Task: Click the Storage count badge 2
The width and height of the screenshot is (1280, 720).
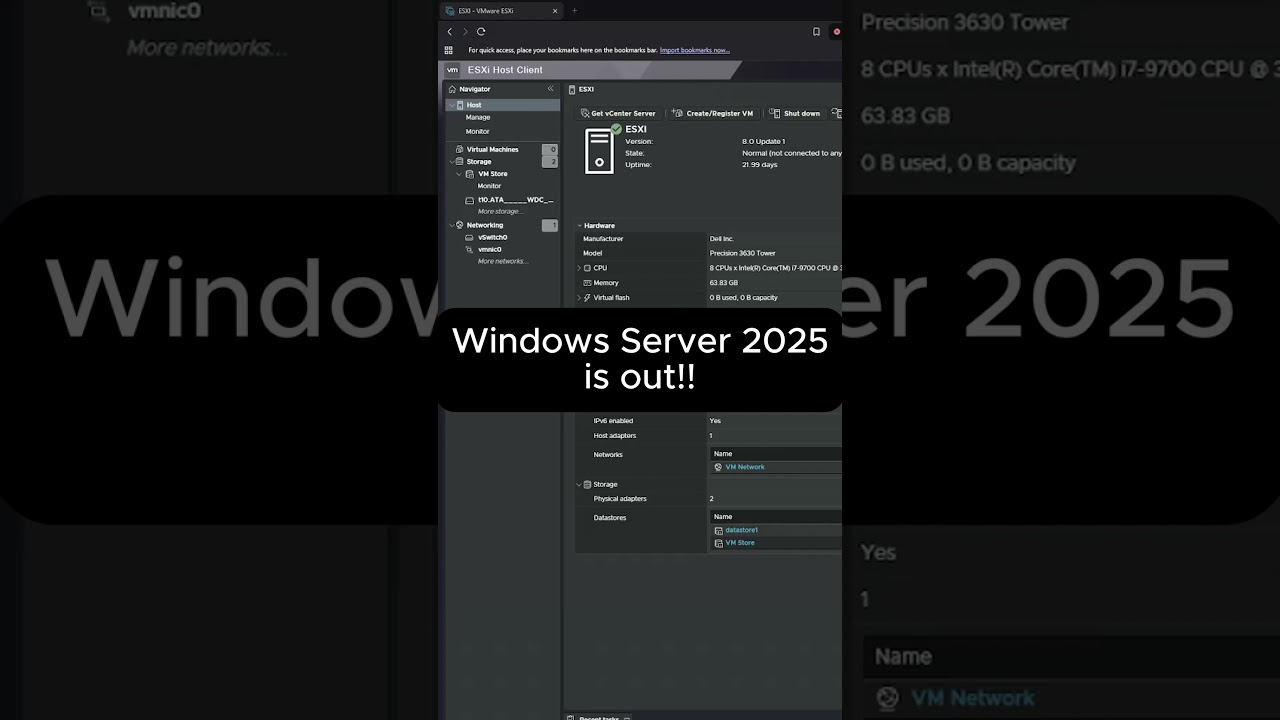Action: [x=550, y=161]
